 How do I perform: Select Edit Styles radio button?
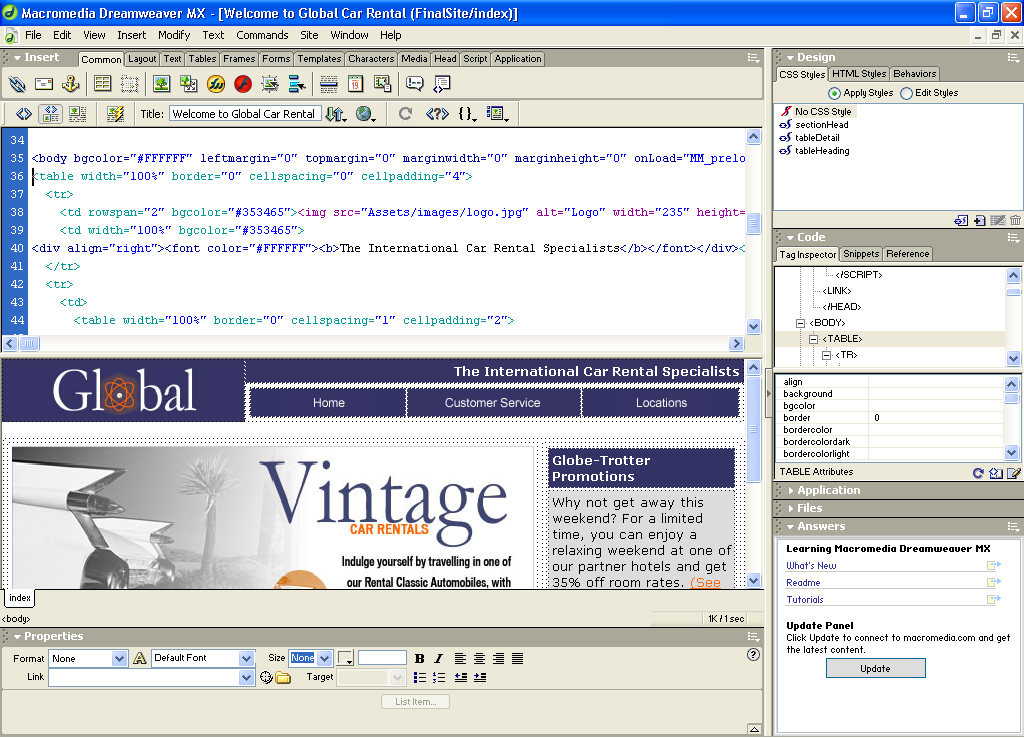coord(906,93)
